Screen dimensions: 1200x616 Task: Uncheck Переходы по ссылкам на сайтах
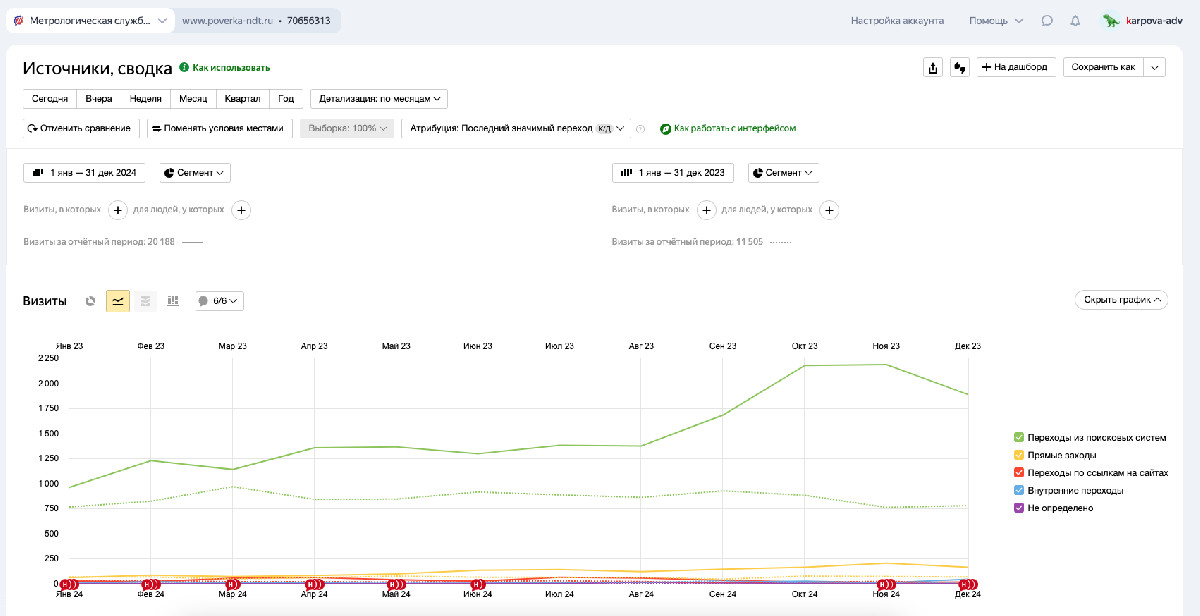(1018, 472)
